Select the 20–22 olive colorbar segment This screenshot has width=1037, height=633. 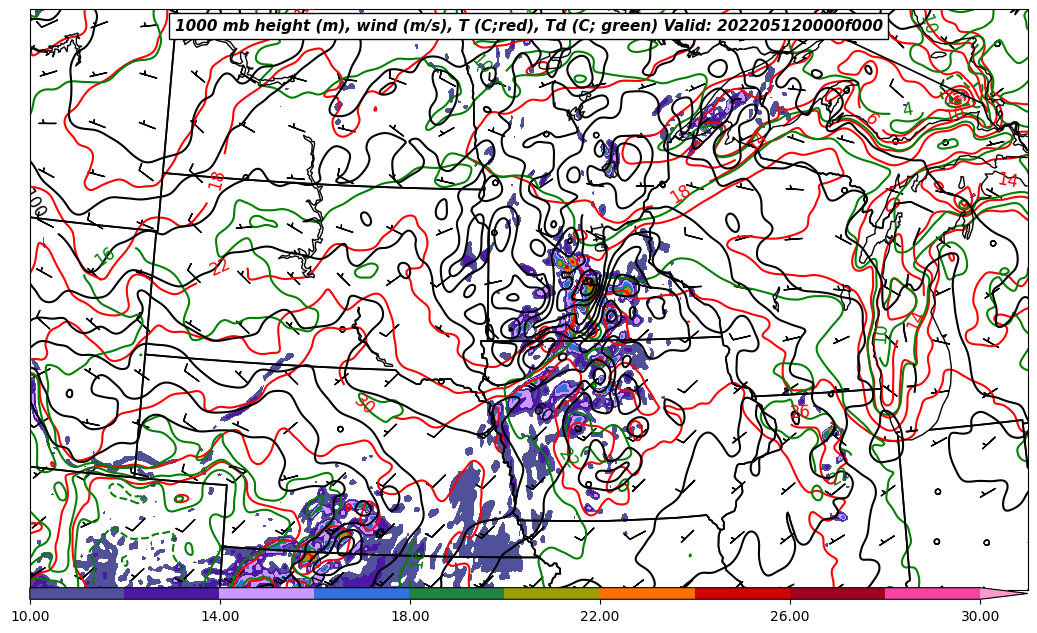click(552, 593)
